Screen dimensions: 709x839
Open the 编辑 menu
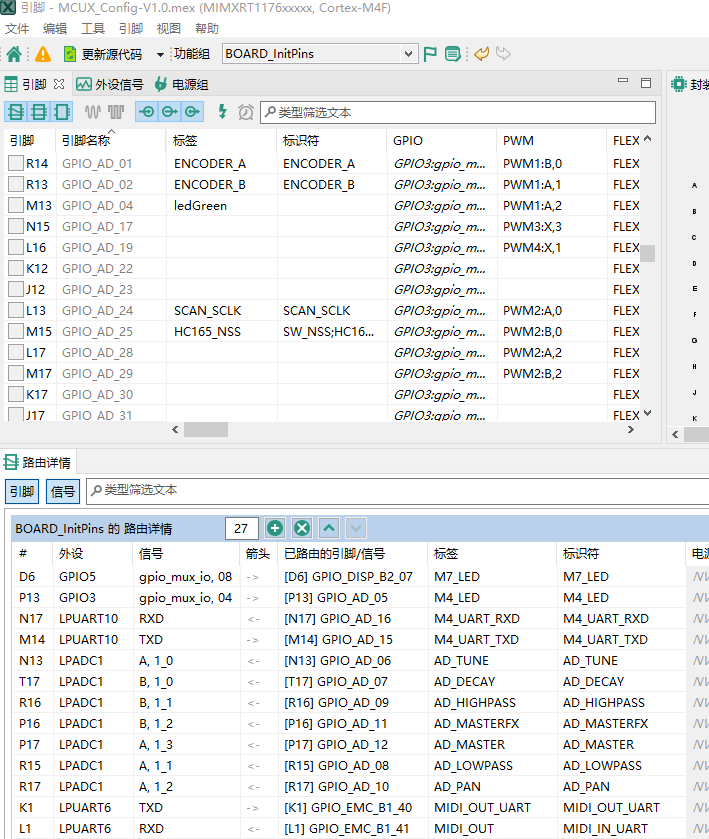pyautogui.click(x=55, y=28)
